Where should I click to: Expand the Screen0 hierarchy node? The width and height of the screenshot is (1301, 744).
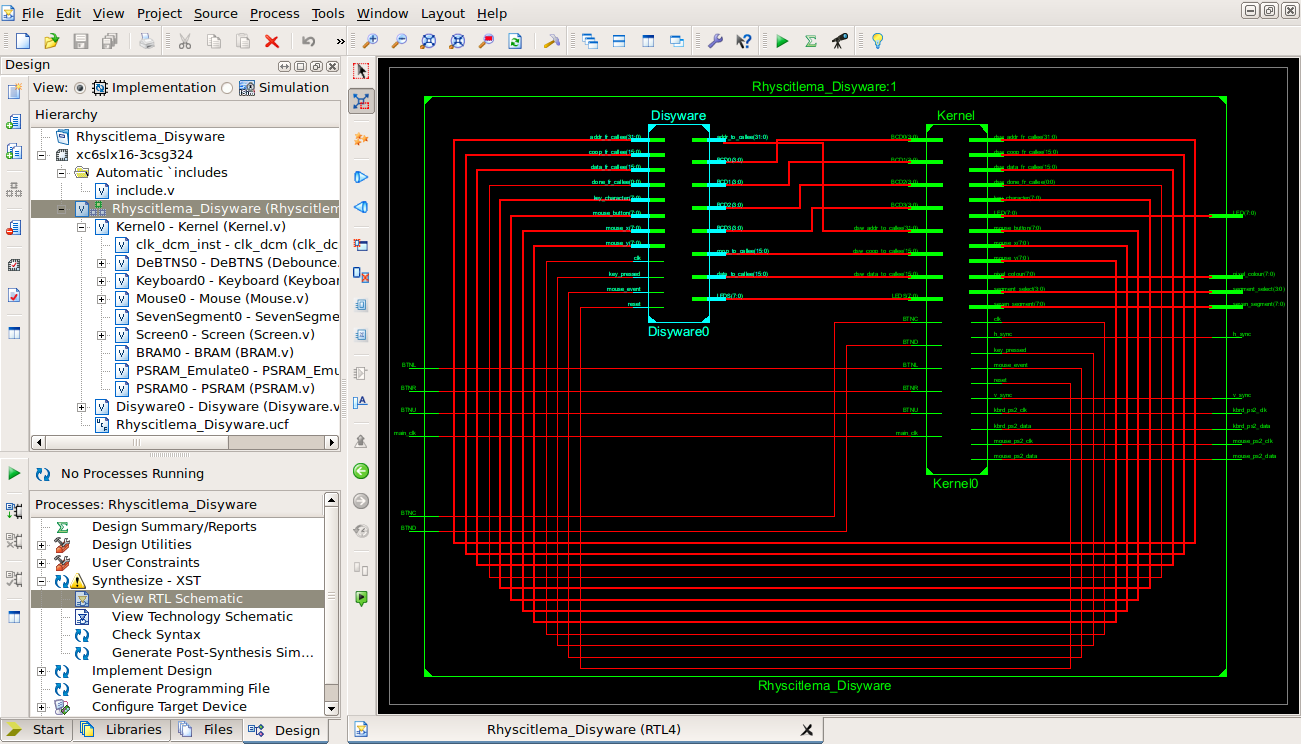pos(102,335)
